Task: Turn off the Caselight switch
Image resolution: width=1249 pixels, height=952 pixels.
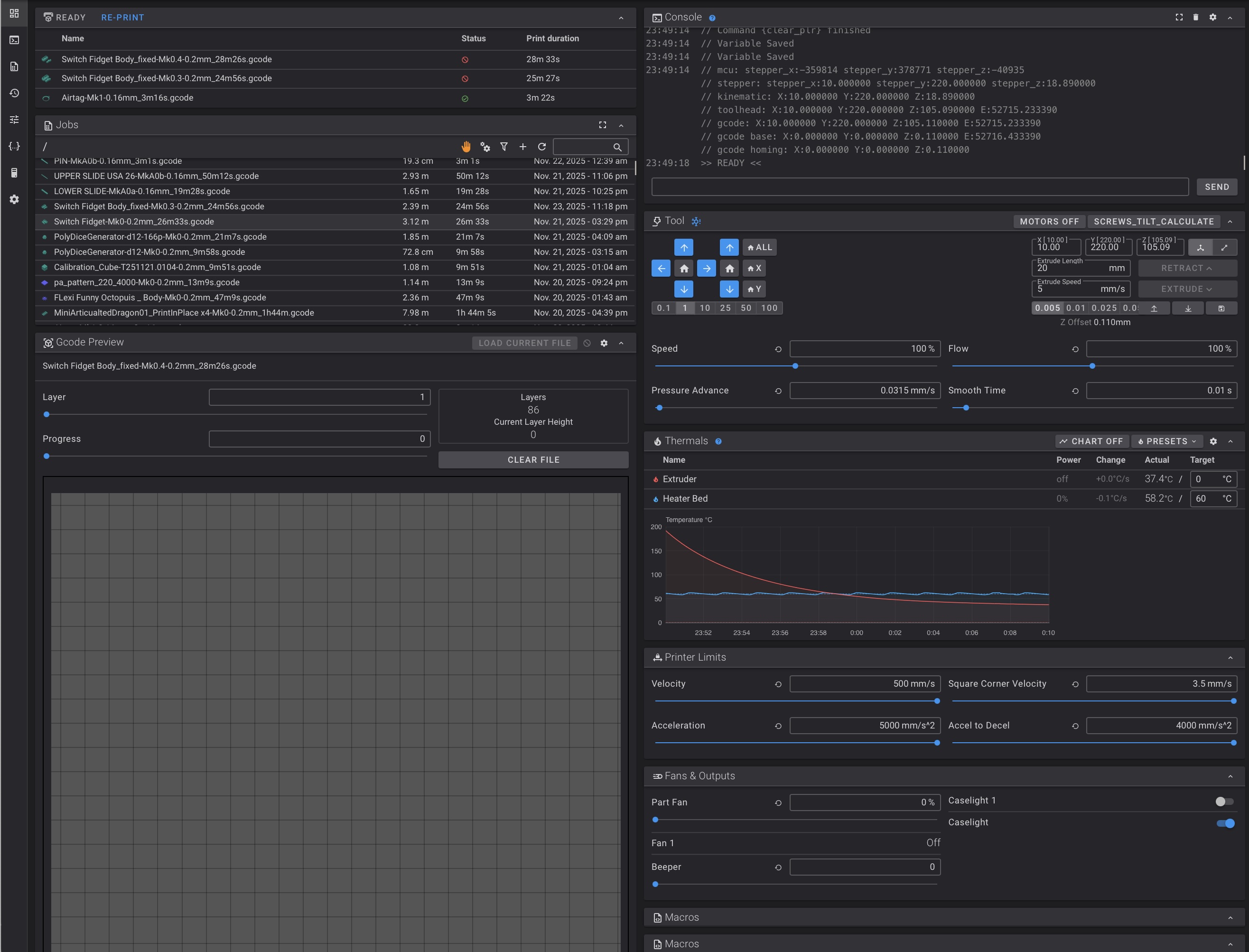Action: (x=1225, y=823)
